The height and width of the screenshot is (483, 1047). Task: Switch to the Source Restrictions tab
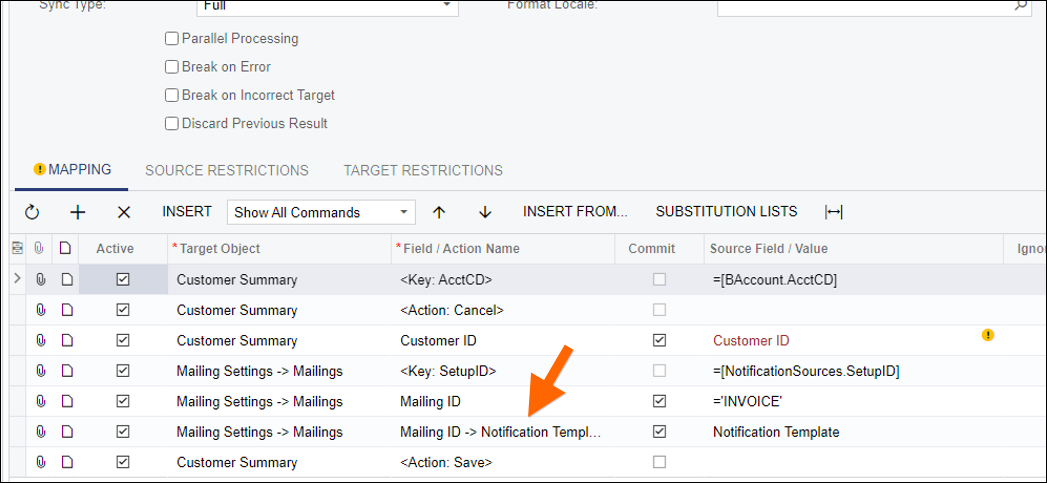[x=227, y=170]
